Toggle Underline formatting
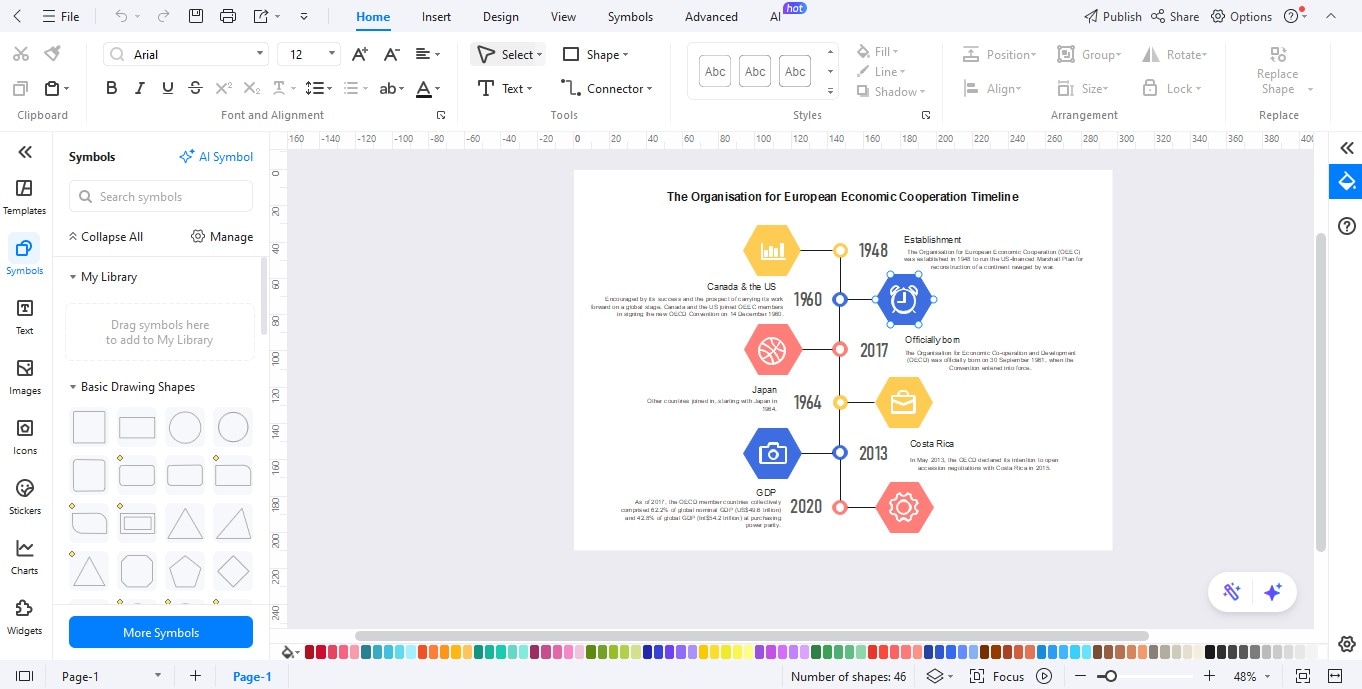1362x689 pixels. click(x=167, y=88)
